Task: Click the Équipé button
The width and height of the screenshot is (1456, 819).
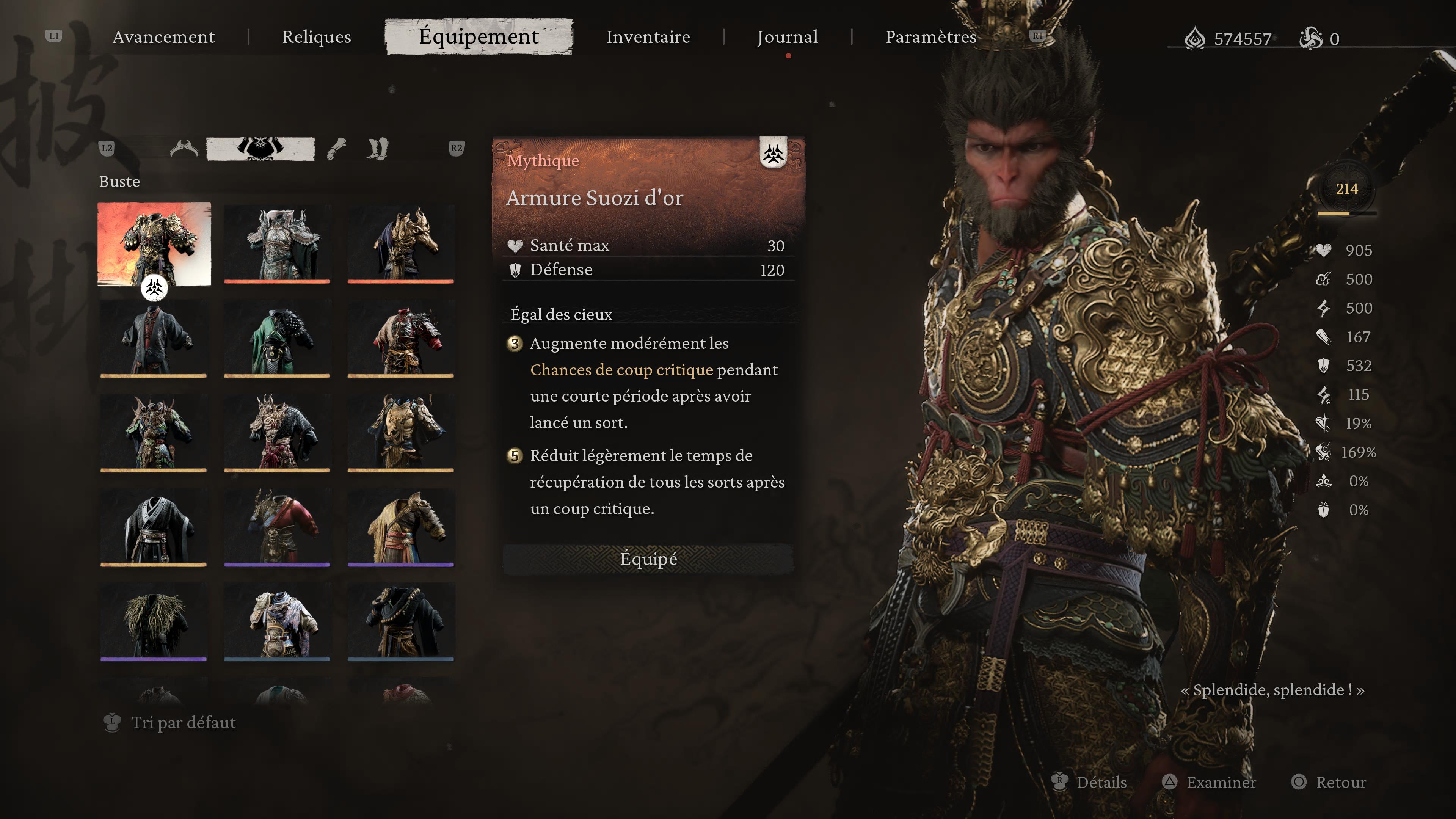Action: 648,559
